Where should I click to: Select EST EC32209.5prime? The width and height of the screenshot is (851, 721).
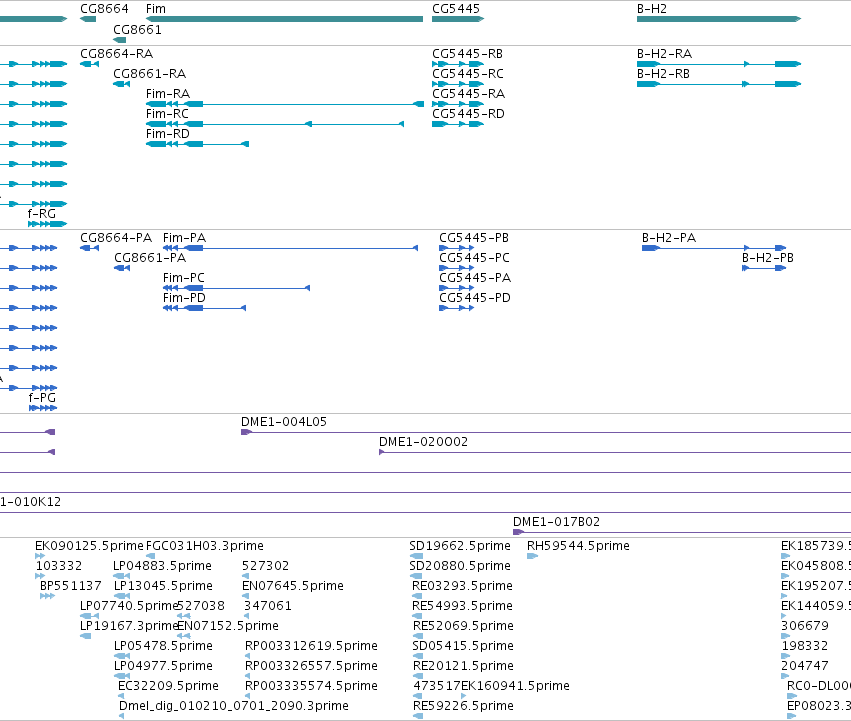point(168,686)
